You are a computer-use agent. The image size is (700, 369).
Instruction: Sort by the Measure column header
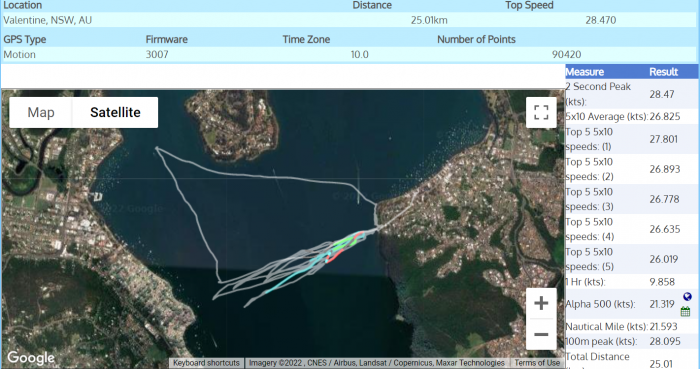point(584,72)
